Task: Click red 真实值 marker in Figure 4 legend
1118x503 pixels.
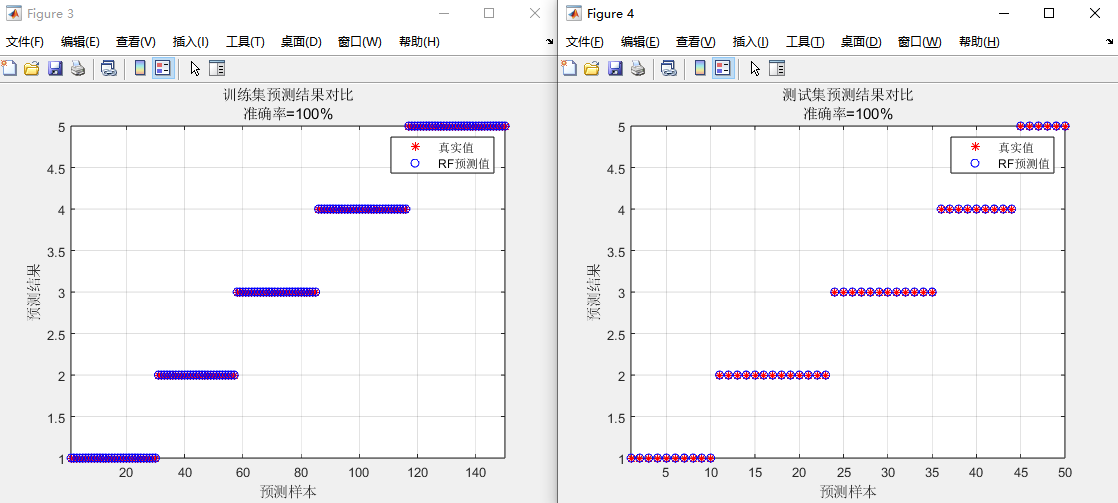Action: [974, 148]
